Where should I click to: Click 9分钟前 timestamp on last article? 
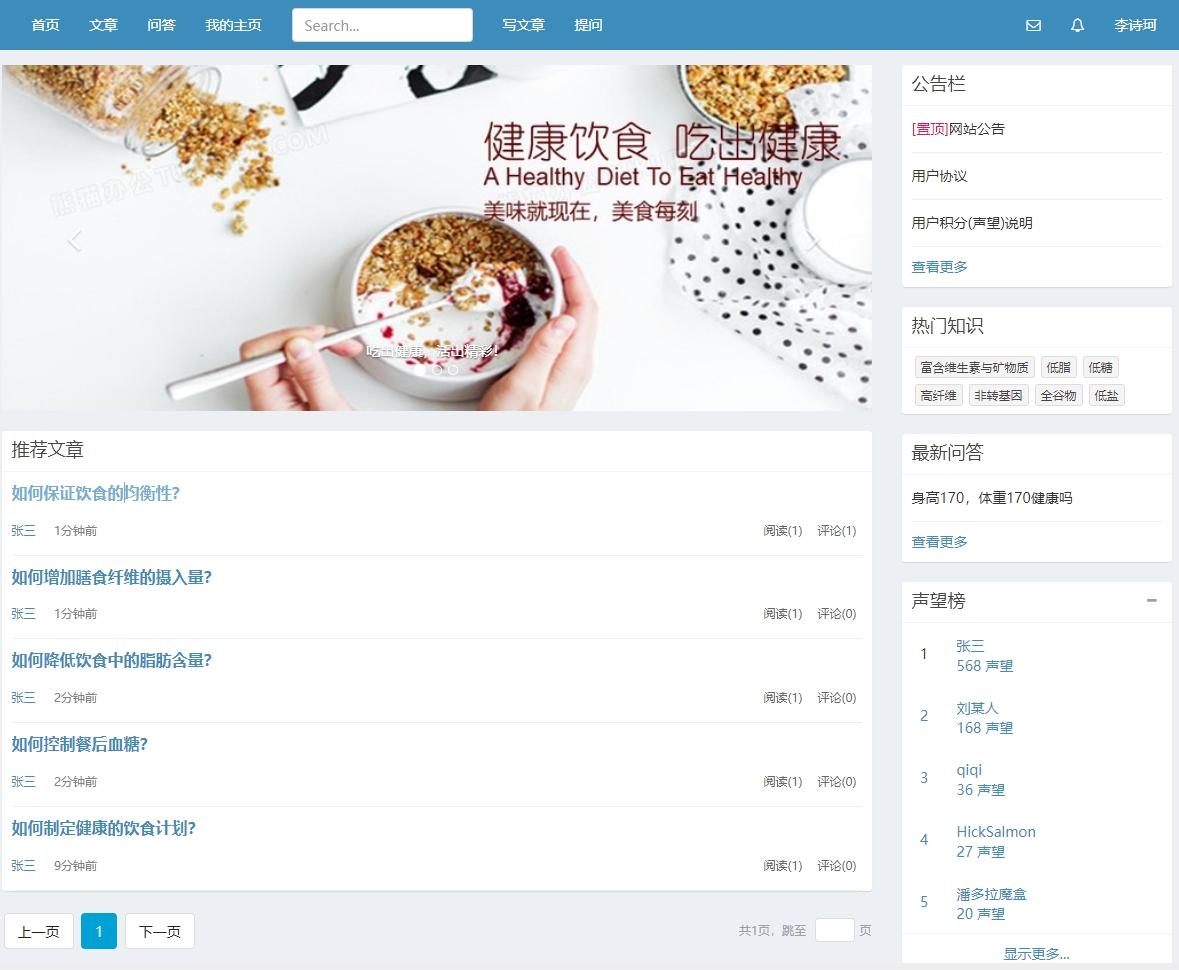[75, 865]
